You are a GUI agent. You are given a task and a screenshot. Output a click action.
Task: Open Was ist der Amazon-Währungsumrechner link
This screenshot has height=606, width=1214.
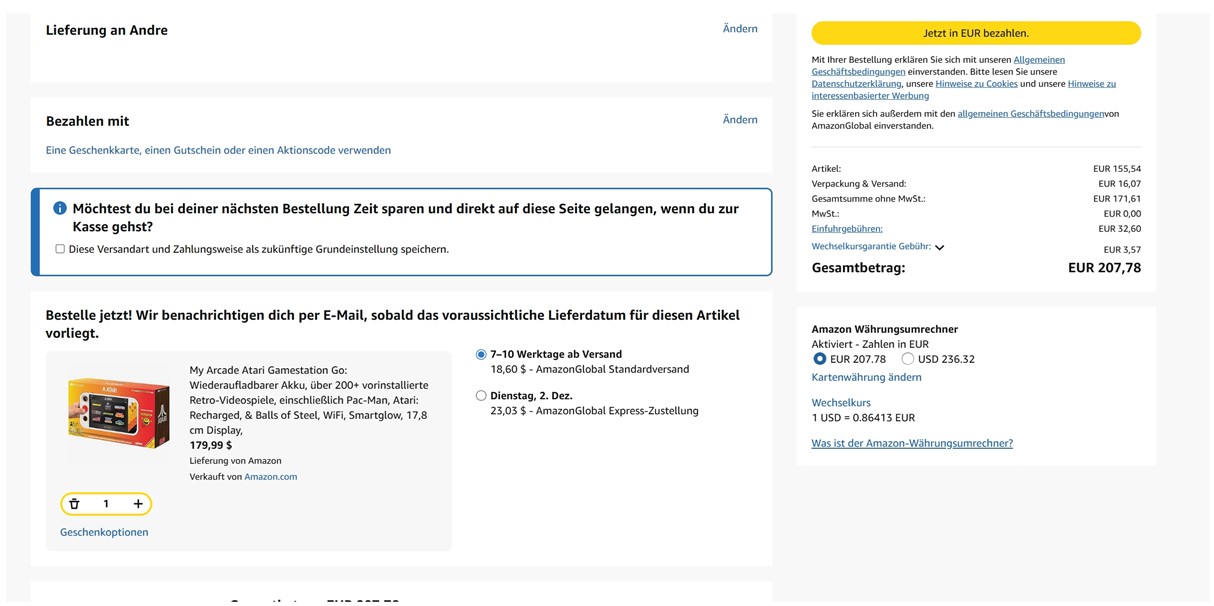tap(911, 443)
